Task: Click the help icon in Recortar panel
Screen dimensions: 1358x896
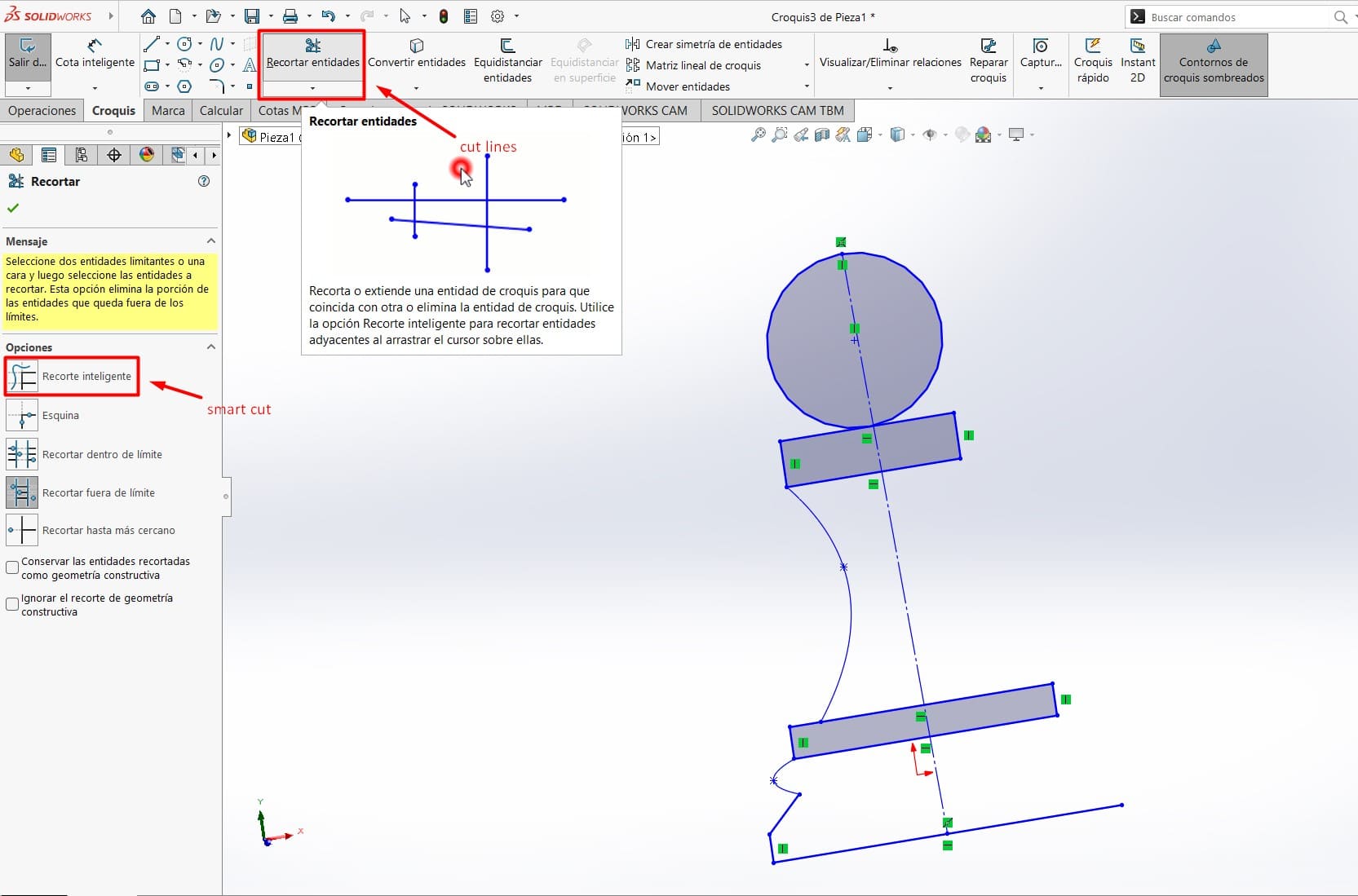Action: 204,181
